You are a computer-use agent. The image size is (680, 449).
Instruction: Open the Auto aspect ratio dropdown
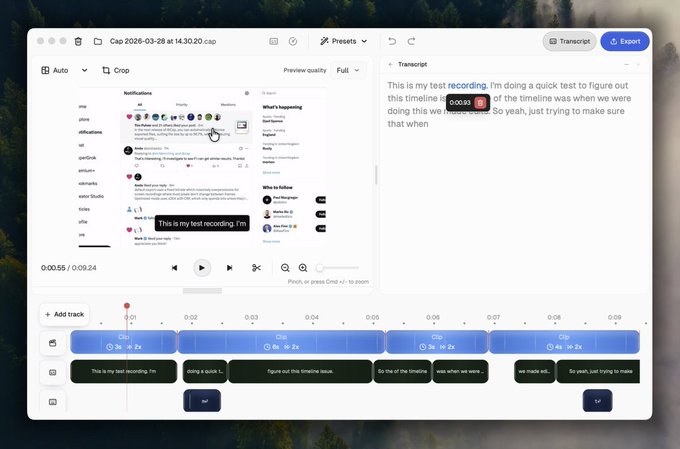point(64,70)
